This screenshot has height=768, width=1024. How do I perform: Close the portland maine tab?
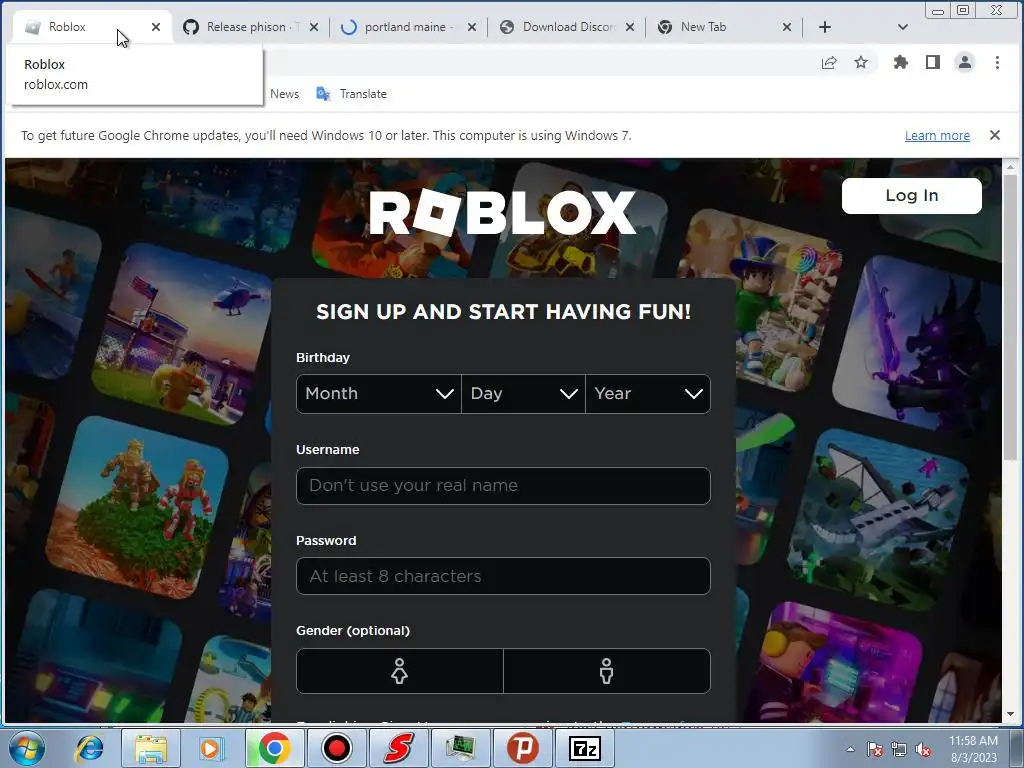(472, 27)
